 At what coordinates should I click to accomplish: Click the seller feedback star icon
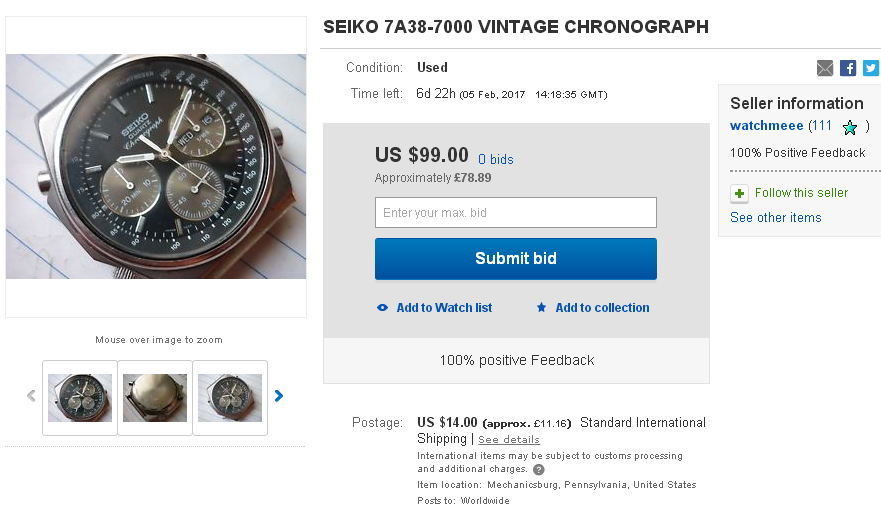[850, 127]
